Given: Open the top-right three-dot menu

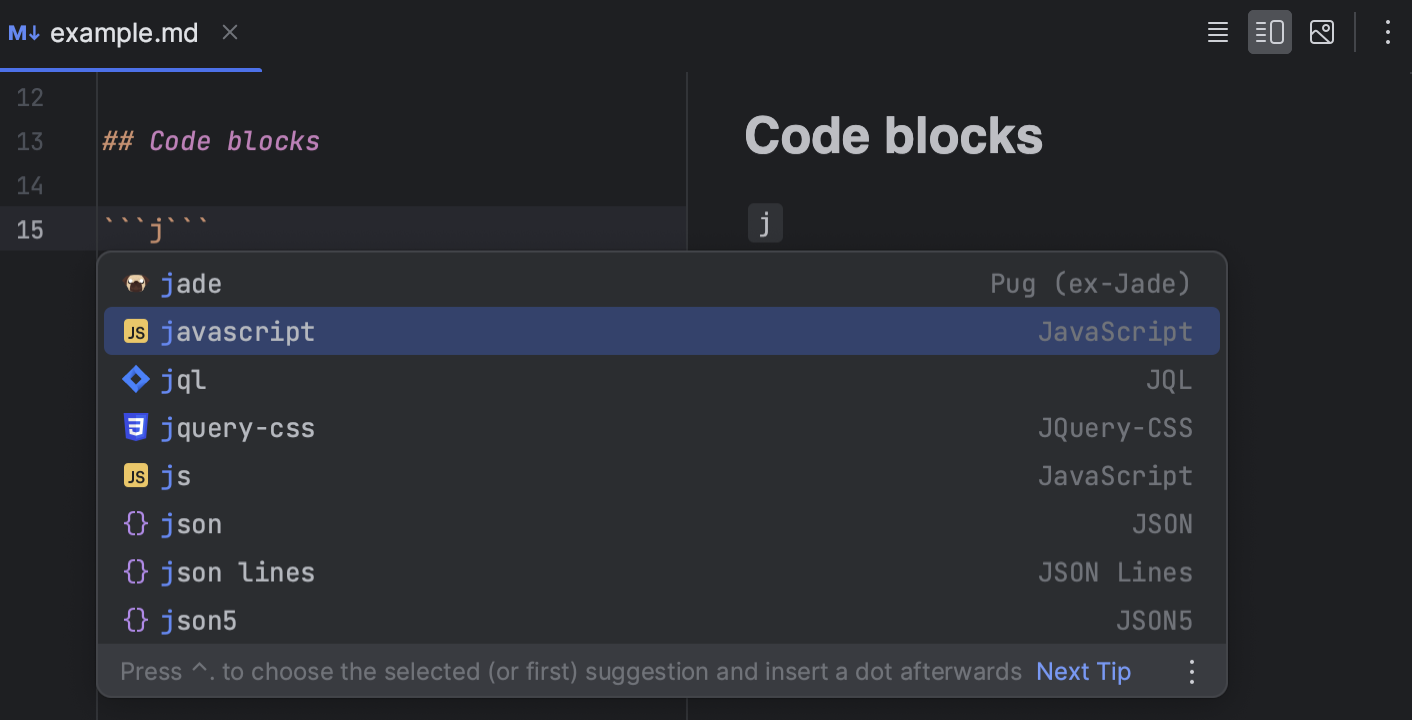Looking at the screenshot, I should tap(1388, 32).
